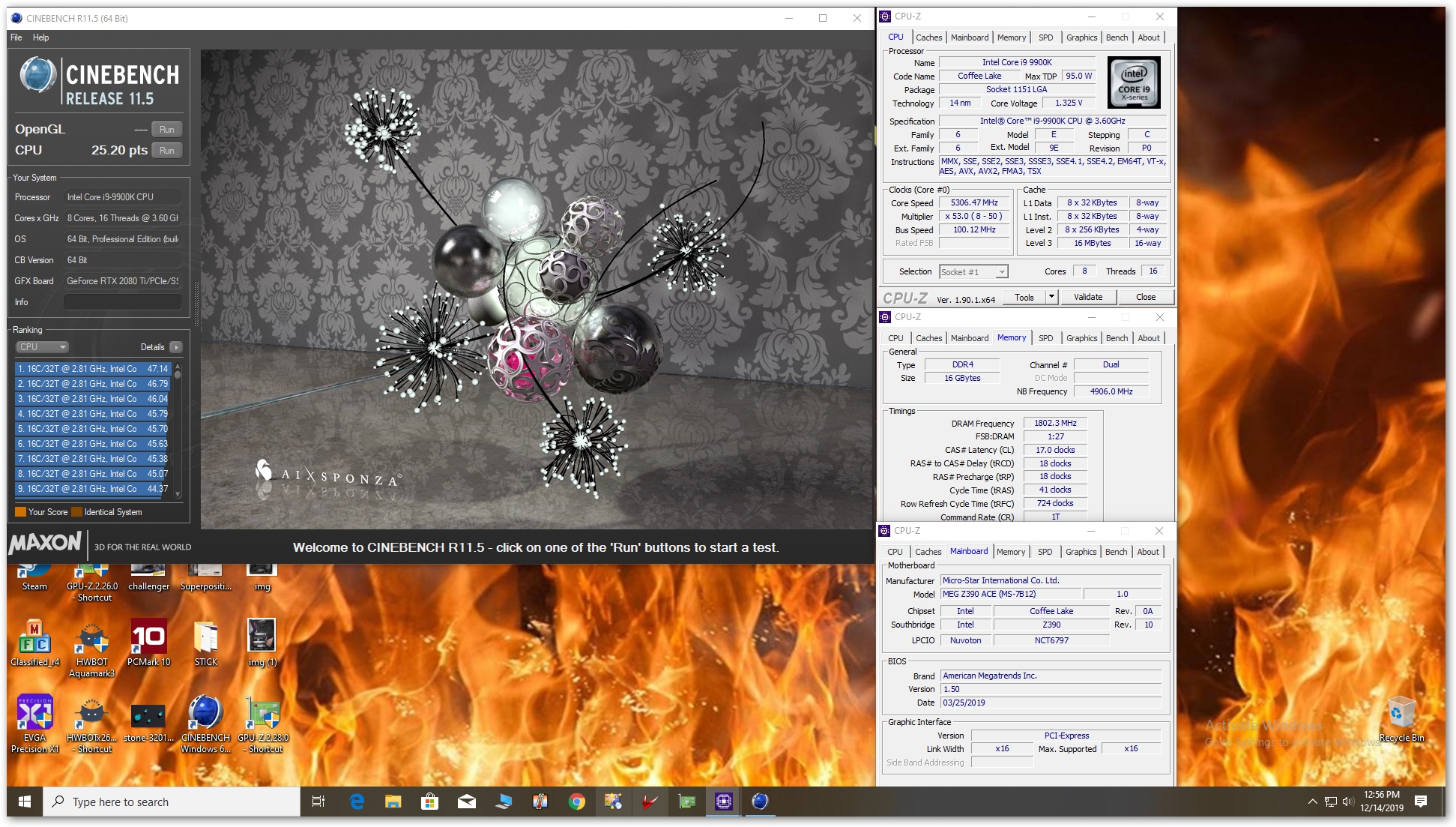Open File Explorer from the taskbar
This screenshot has width=1456, height=827.
(393, 802)
